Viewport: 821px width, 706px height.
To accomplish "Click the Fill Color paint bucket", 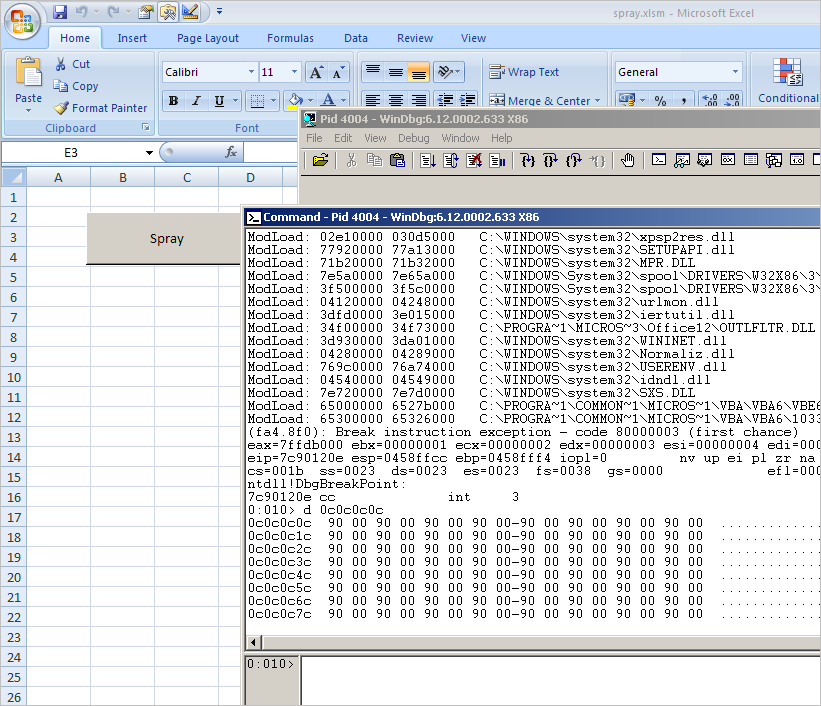I will tap(295, 101).
